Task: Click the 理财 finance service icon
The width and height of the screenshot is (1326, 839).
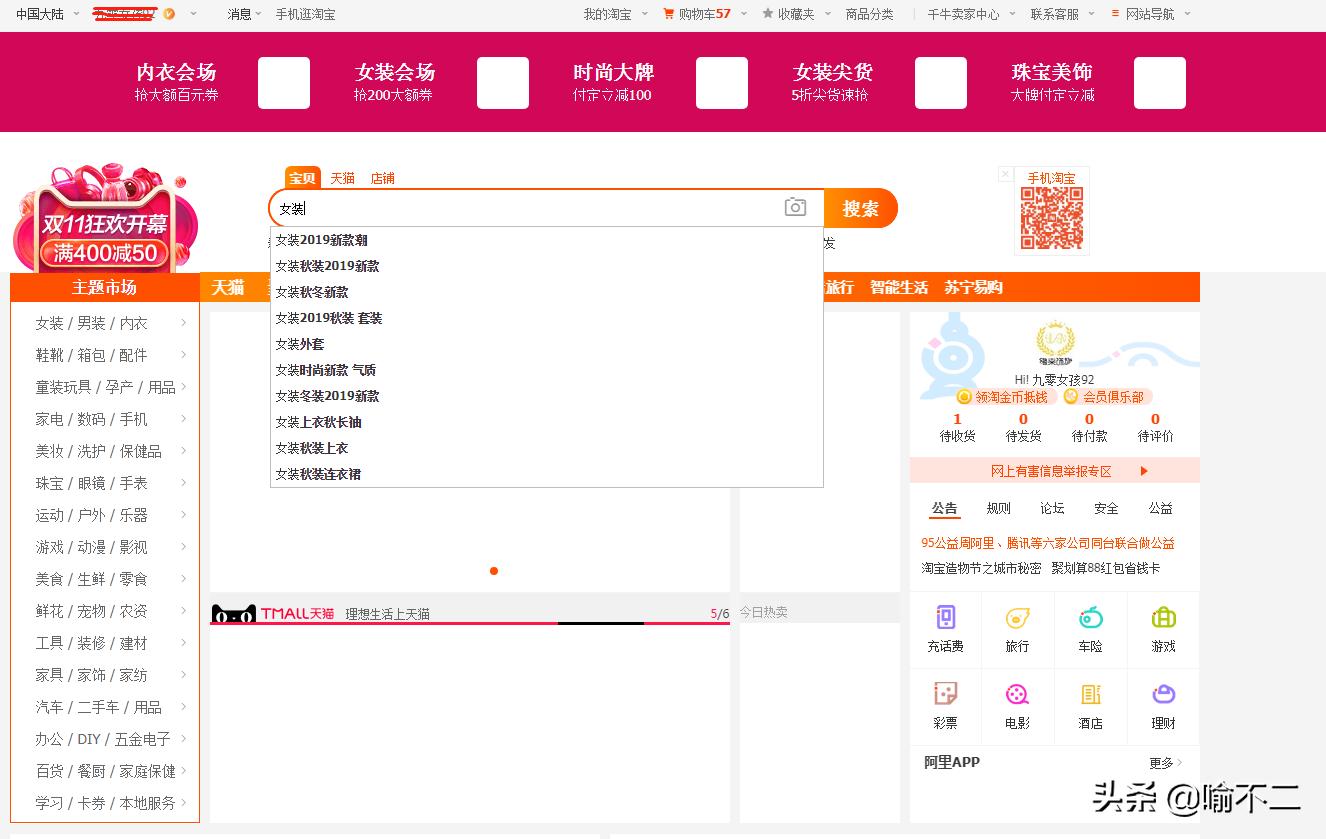Action: click(x=1163, y=706)
